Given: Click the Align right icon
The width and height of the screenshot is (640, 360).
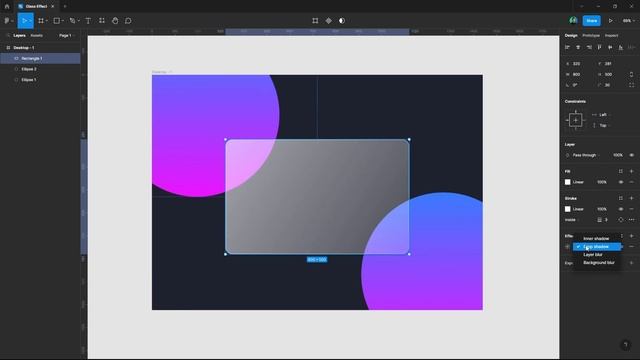Looking at the screenshot, I should 589,47.
